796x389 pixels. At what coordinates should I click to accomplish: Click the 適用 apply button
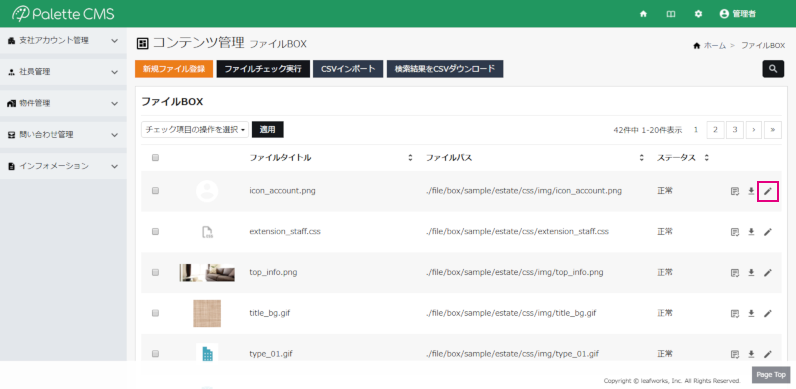268,129
